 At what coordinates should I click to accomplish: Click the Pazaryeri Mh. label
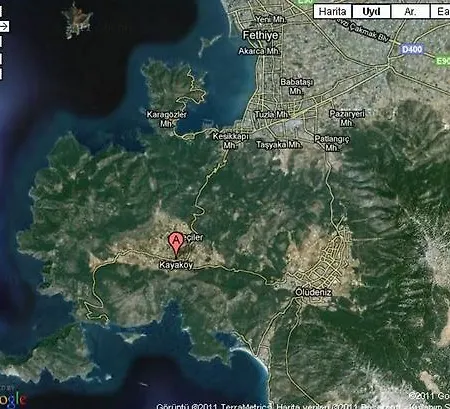pyautogui.click(x=347, y=118)
